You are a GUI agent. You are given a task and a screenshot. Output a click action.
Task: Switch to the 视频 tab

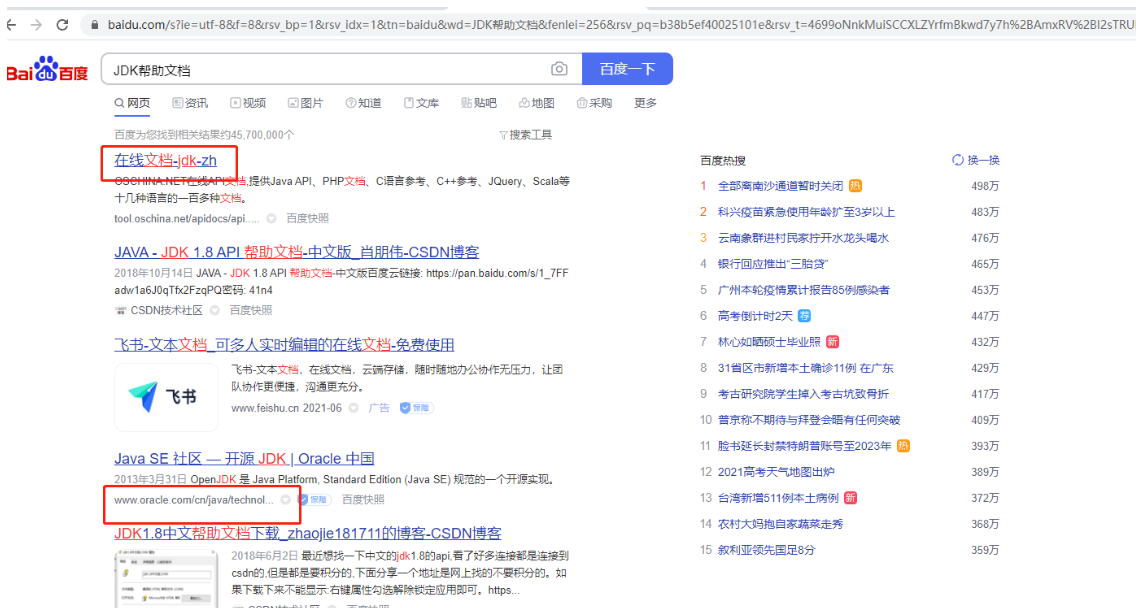point(248,104)
